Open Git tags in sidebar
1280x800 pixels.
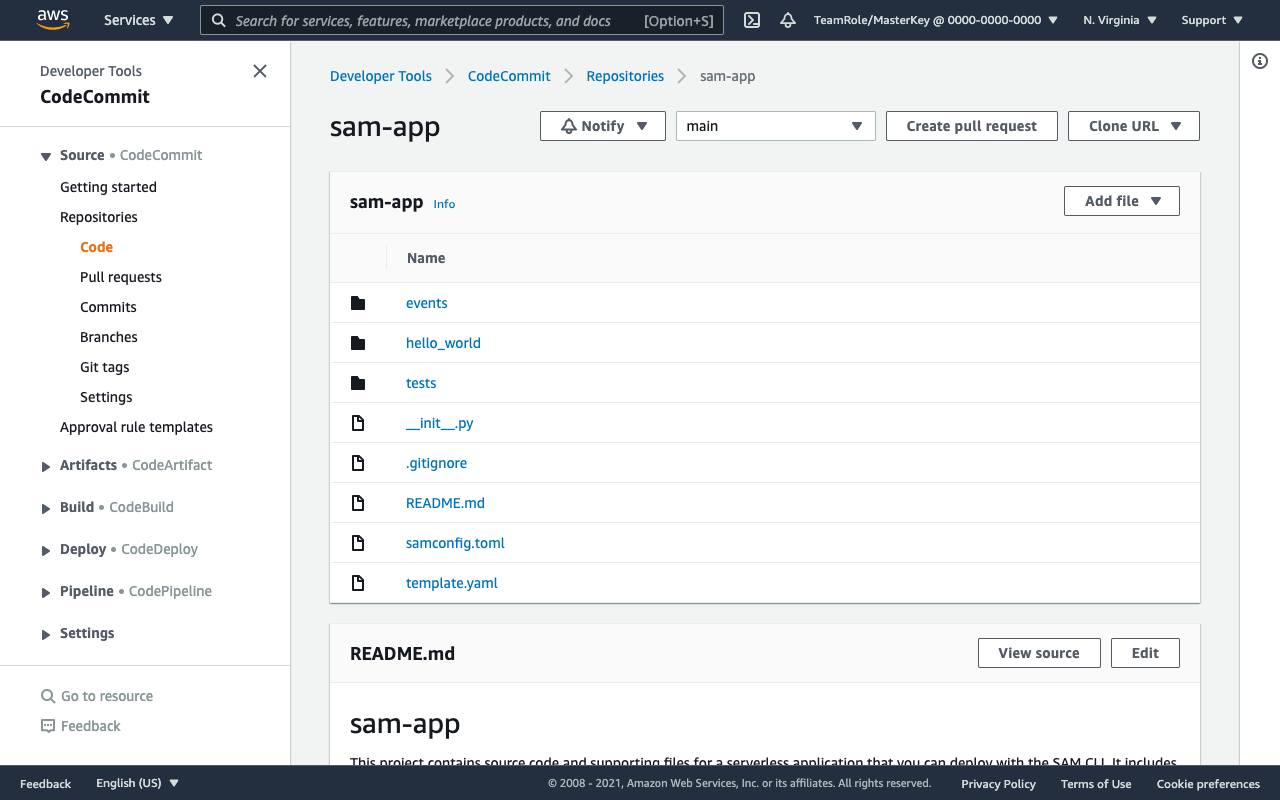click(105, 367)
